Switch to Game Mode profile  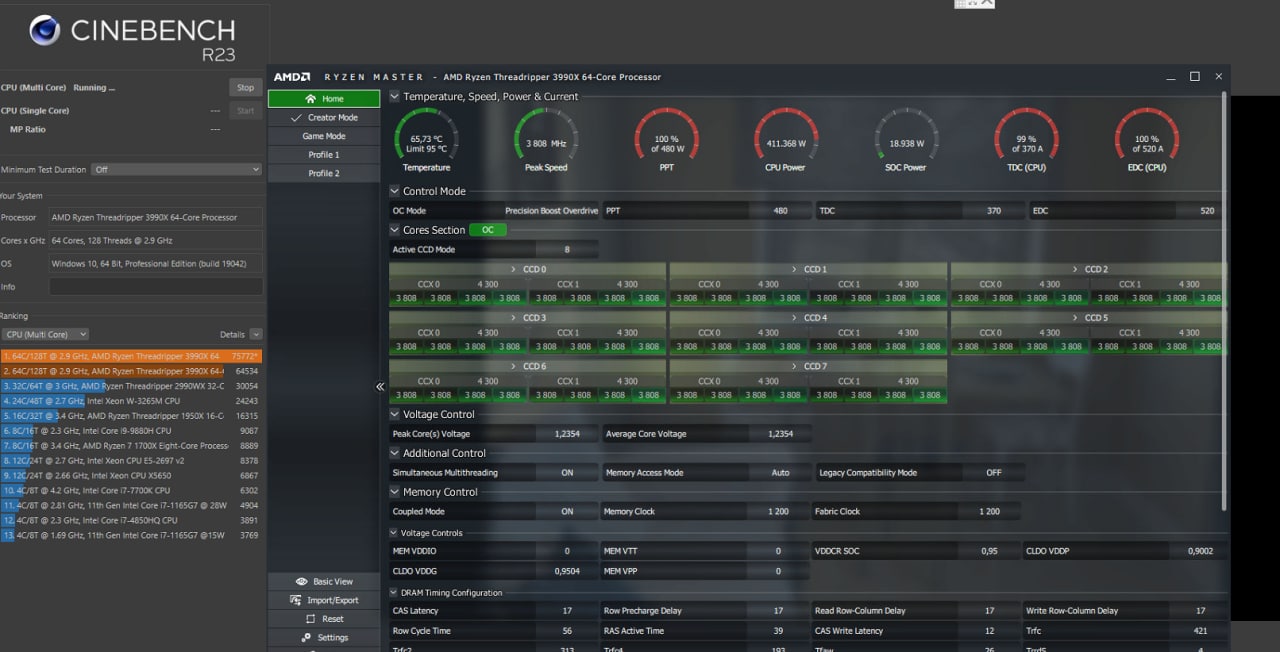[x=324, y=136]
